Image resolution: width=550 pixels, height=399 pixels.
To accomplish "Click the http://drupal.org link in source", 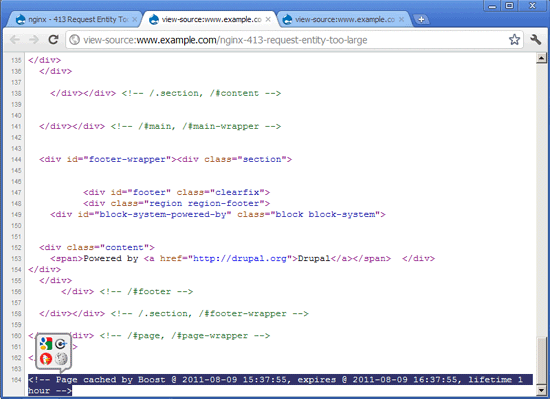I will tap(240, 258).
